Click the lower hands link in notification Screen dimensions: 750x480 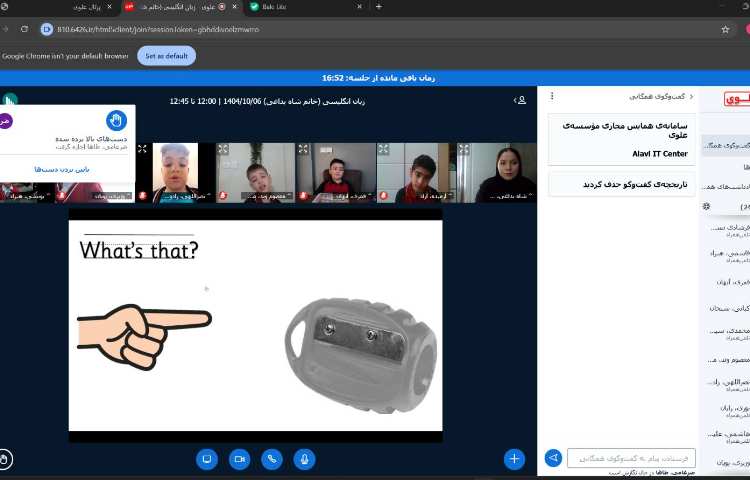[x=62, y=170]
